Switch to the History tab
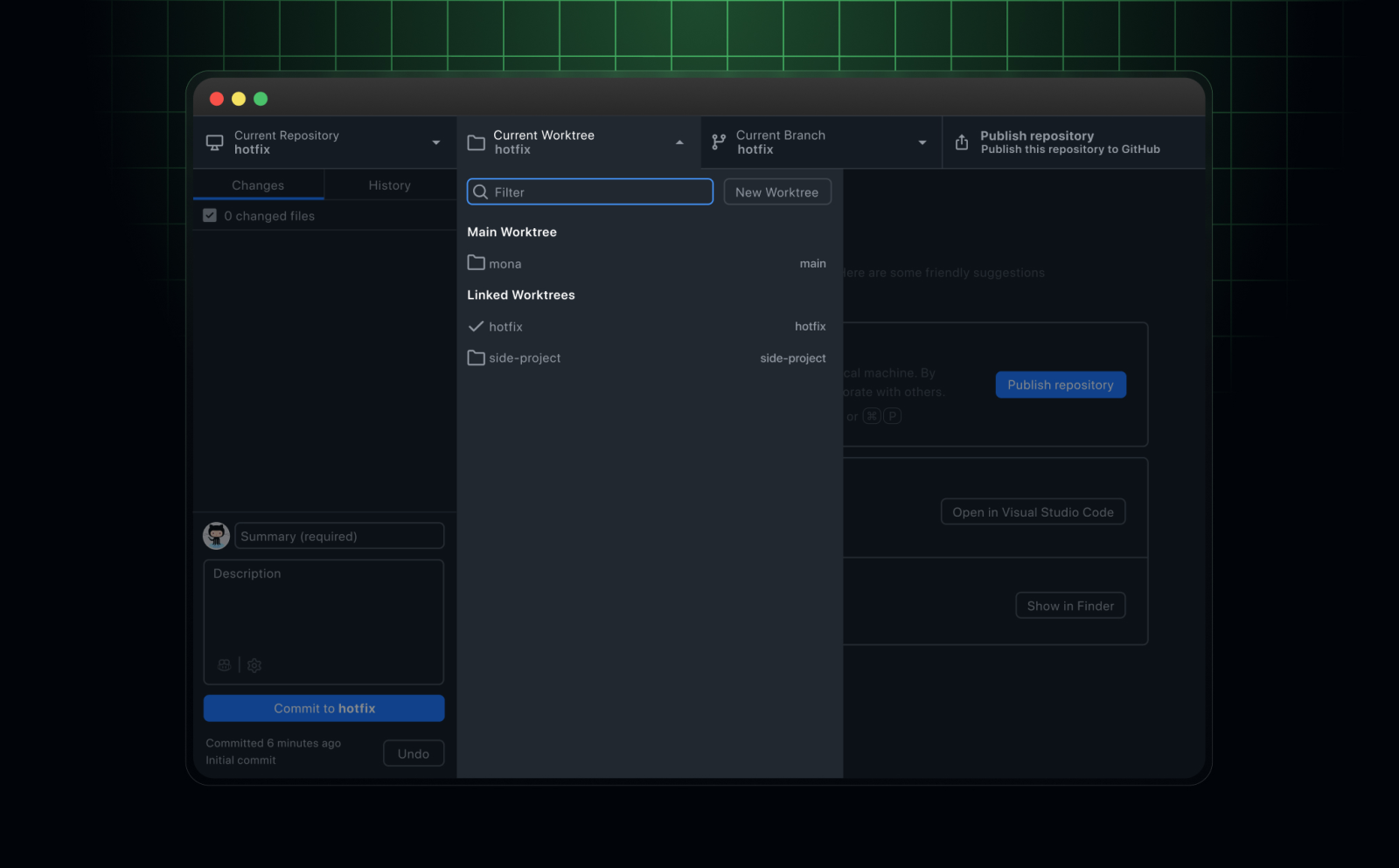Screen dimensions: 1399x868 pos(390,185)
